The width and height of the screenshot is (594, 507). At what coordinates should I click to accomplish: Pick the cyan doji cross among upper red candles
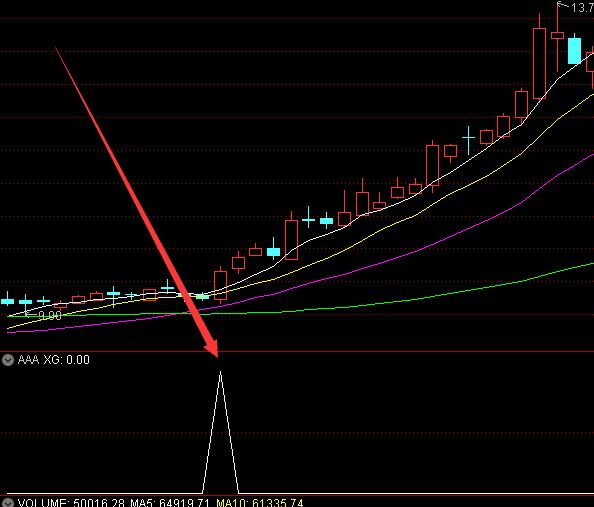point(469,140)
